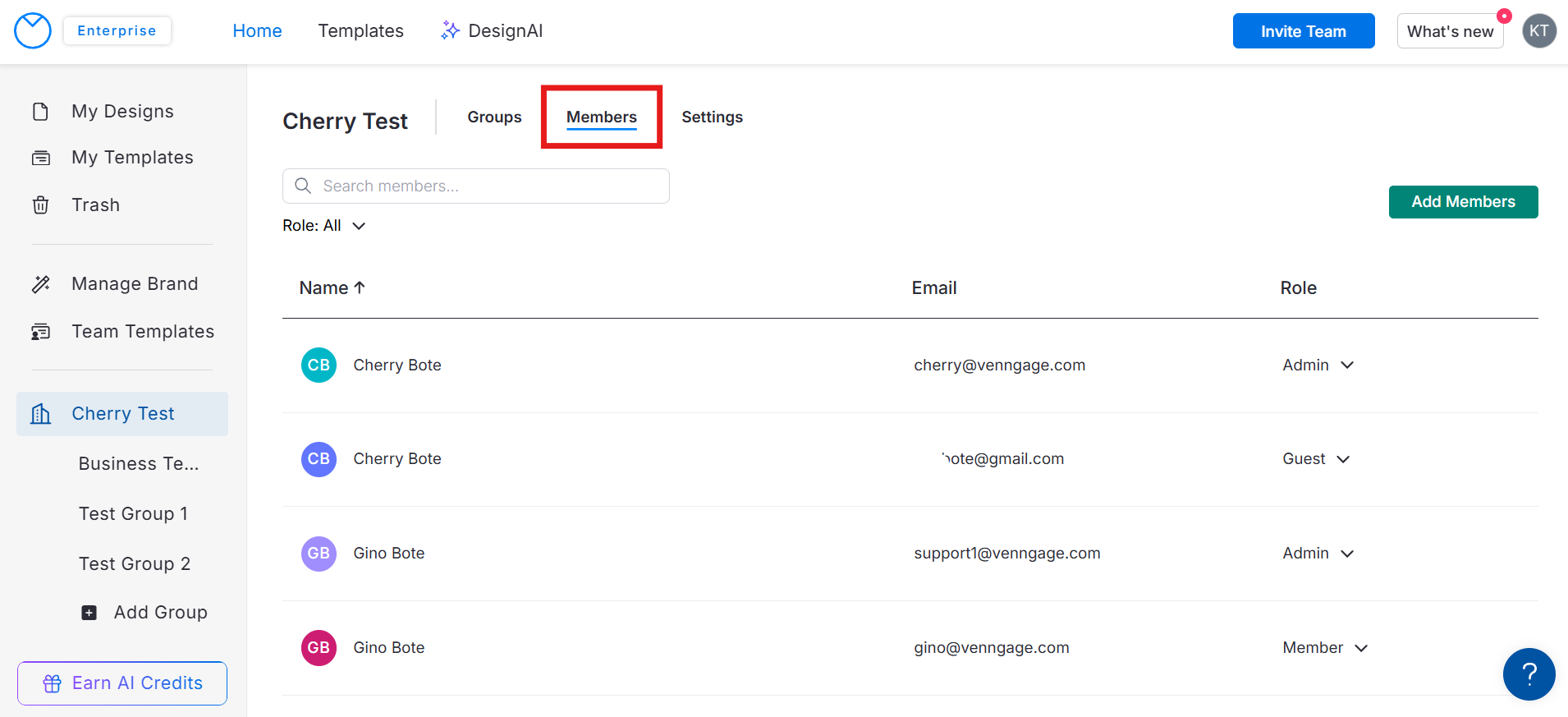Image resolution: width=1568 pixels, height=717 pixels.
Task: Click the Earn AI Credits button
Action: coord(122,683)
